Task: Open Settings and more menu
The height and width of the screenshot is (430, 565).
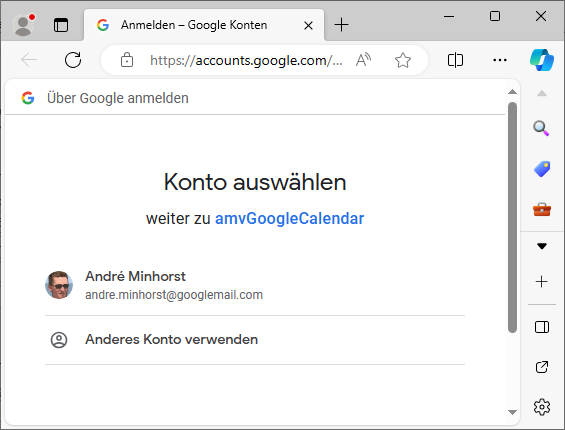Action: point(499,60)
